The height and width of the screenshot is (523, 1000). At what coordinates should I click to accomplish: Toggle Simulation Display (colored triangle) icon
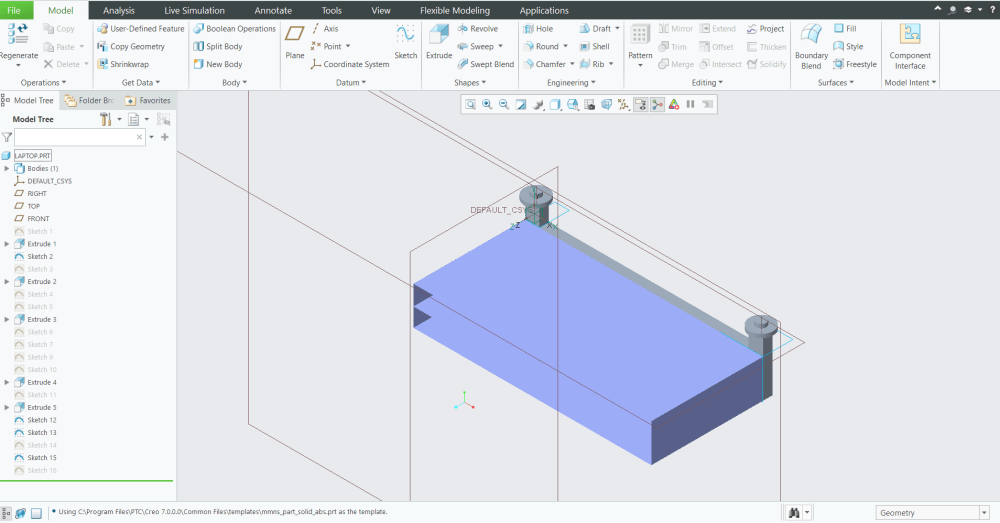tap(674, 105)
